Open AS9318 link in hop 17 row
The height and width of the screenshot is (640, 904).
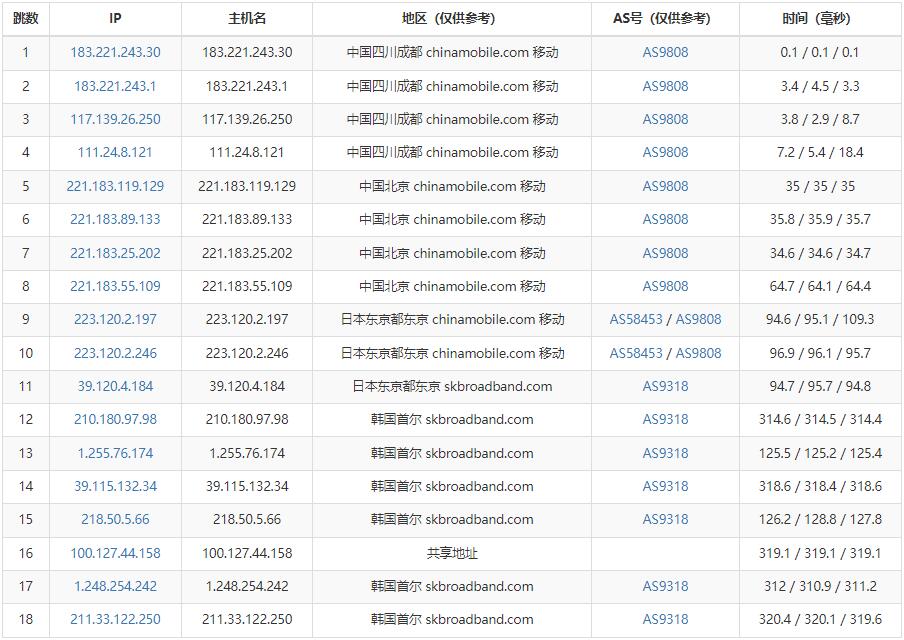(x=665, y=586)
